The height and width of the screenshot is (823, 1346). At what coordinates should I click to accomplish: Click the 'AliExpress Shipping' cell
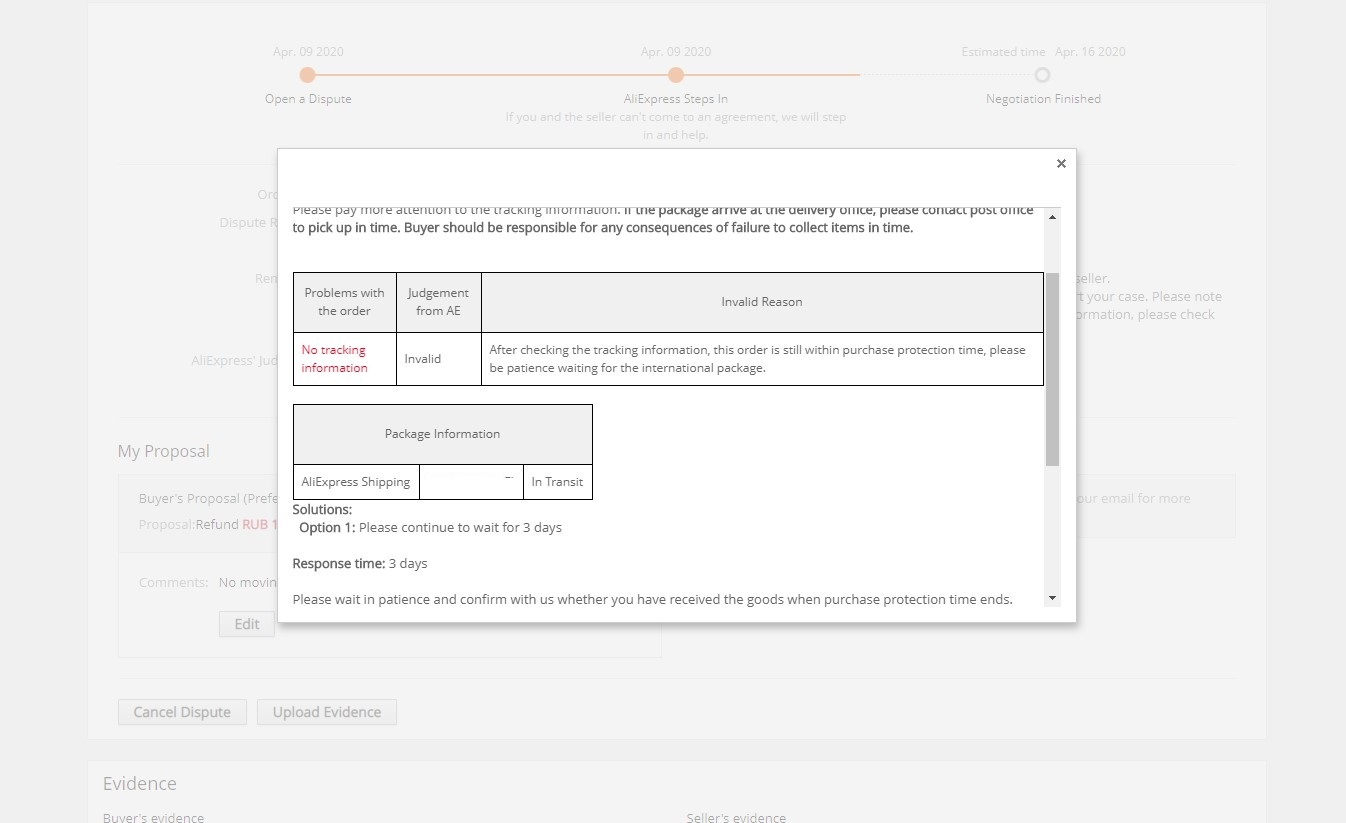click(x=356, y=482)
